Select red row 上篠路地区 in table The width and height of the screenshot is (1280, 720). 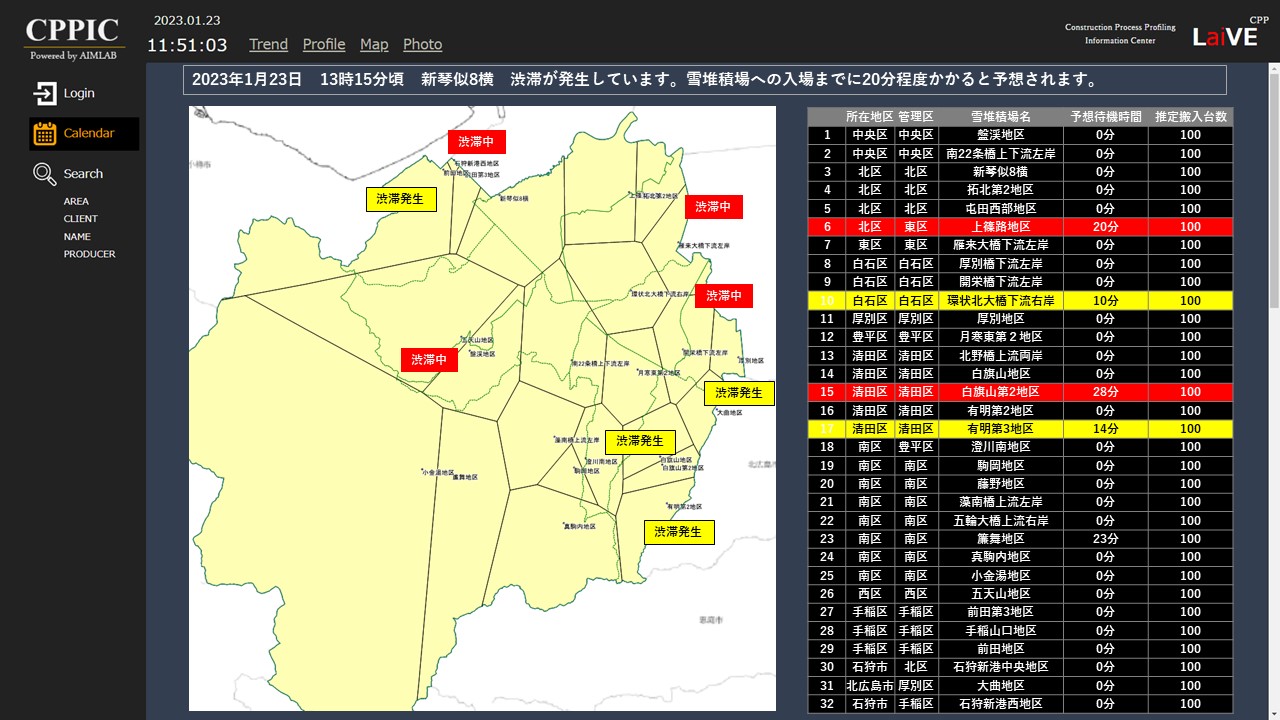[x=1000, y=227]
